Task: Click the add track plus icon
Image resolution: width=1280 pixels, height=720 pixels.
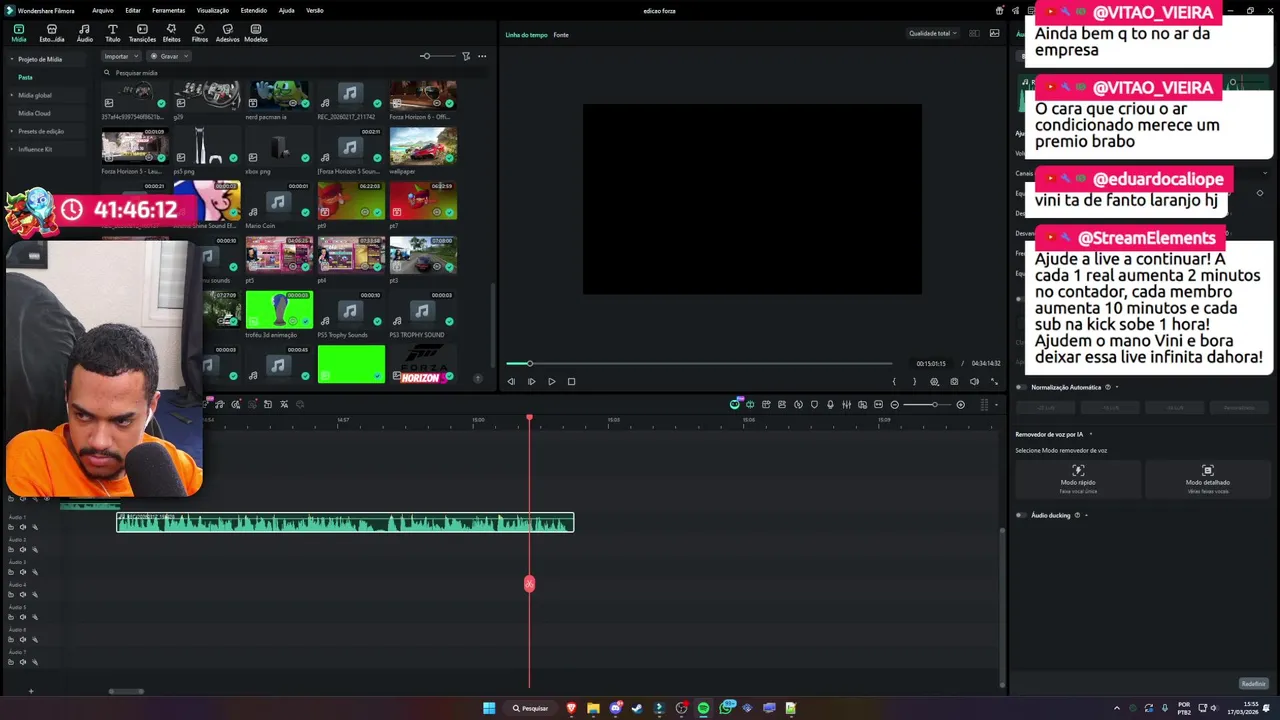Action: [31, 691]
